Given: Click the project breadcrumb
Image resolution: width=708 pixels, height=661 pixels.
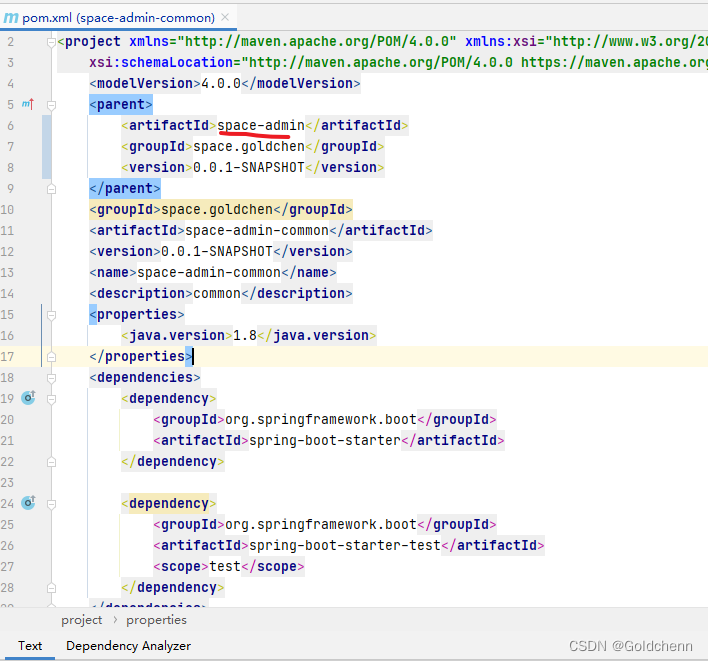Looking at the screenshot, I should tap(82, 620).
